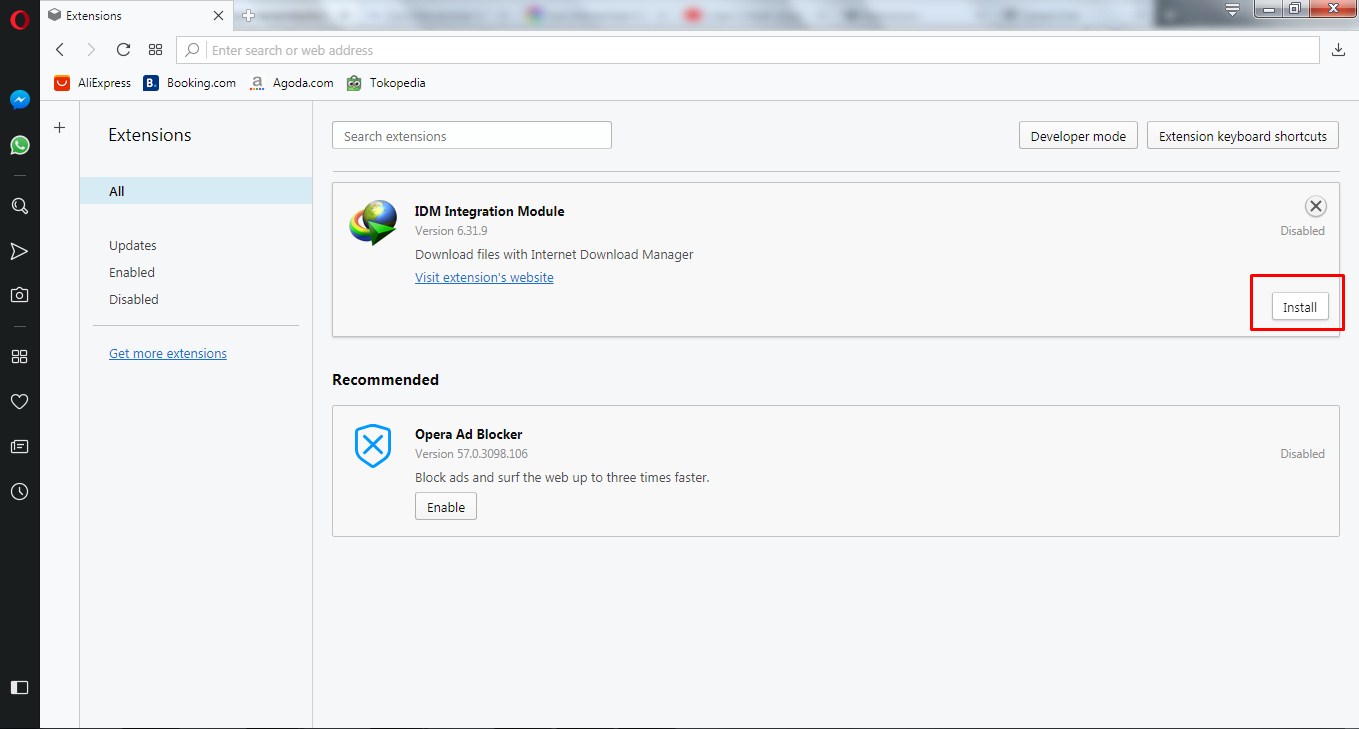Click "Block ads and surf the web" description
Screen dimensions: 1359x729
[x=562, y=477]
